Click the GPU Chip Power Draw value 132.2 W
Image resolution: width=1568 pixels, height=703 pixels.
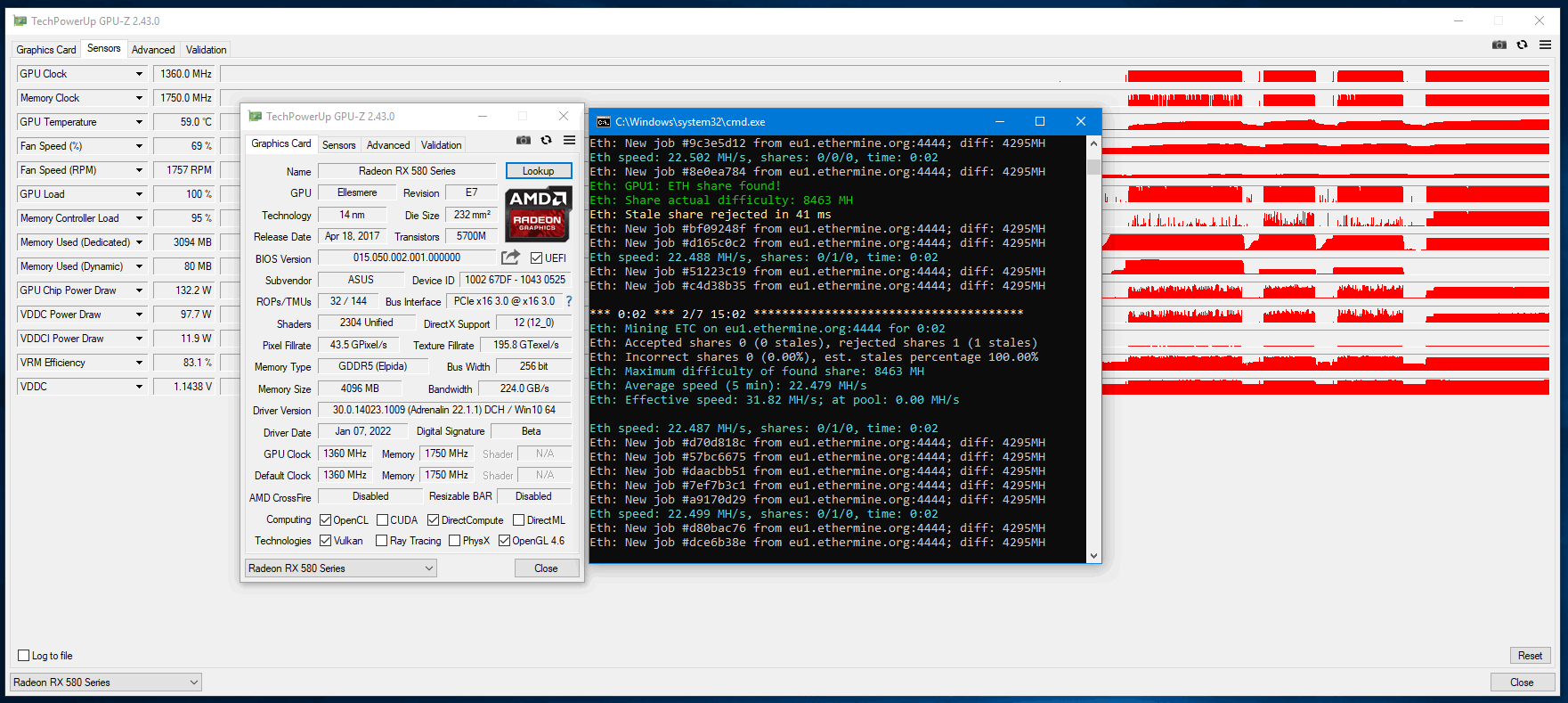(x=184, y=290)
